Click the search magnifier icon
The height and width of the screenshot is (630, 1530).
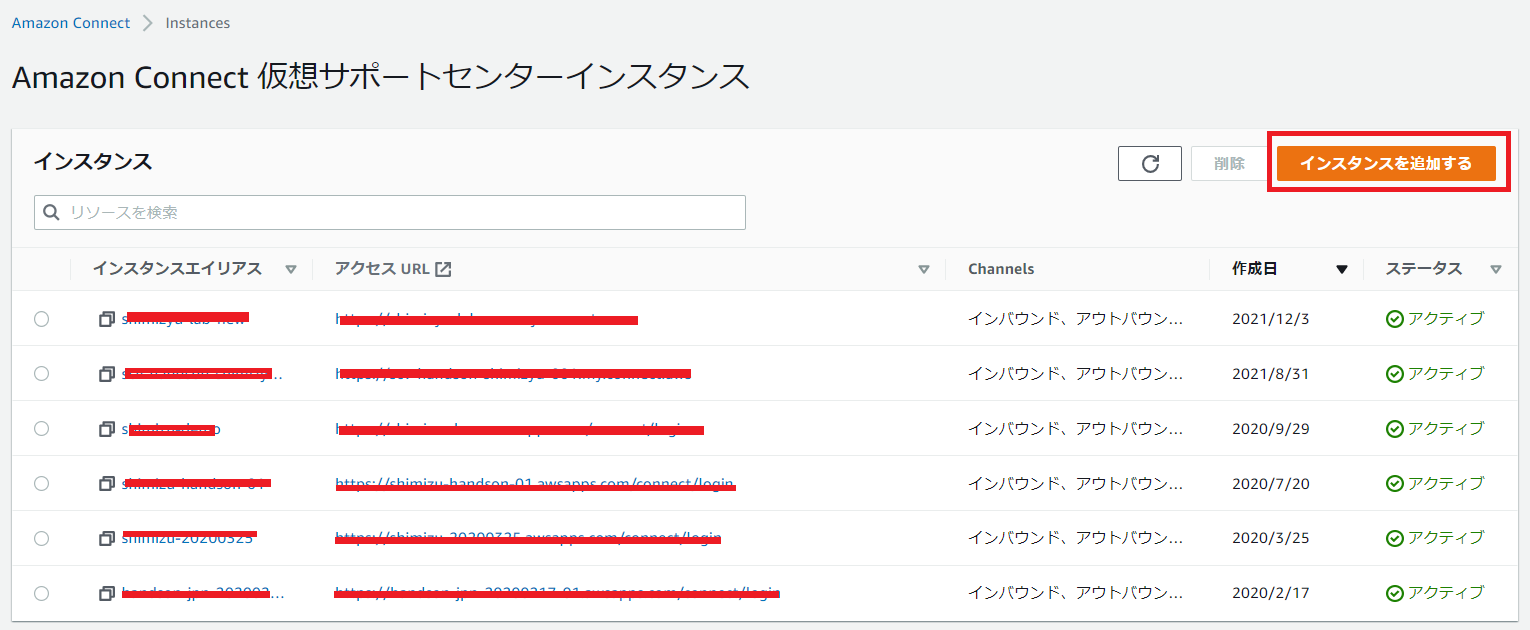(x=51, y=212)
